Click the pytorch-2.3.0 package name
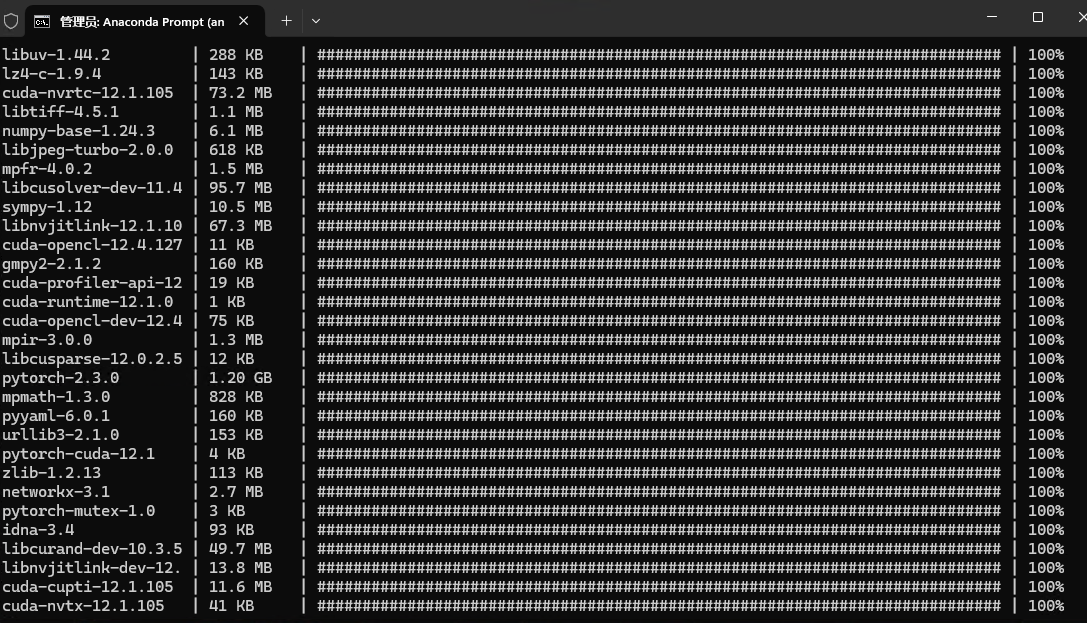 61,378
